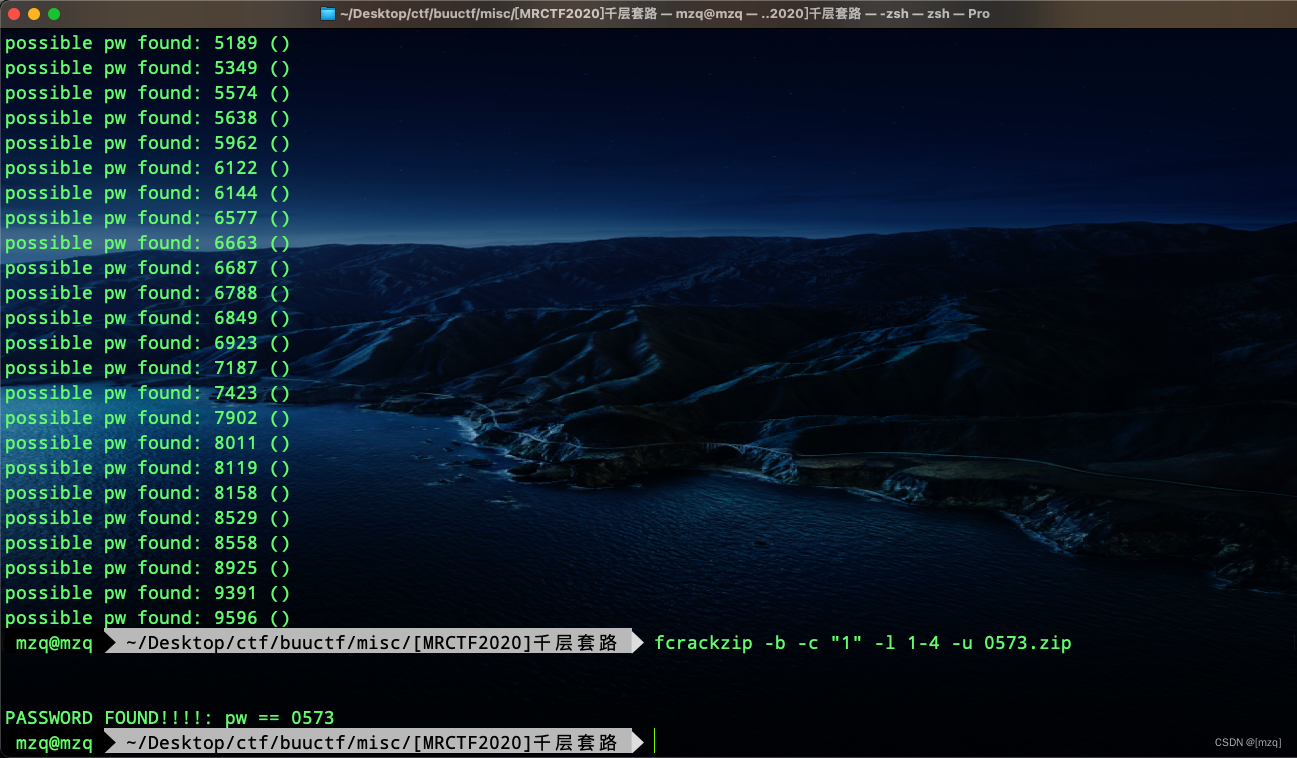Select line 'possible pw found: 7902'
Image resolution: width=1297 pixels, height=758 pixels.
[x=148, y=418]
